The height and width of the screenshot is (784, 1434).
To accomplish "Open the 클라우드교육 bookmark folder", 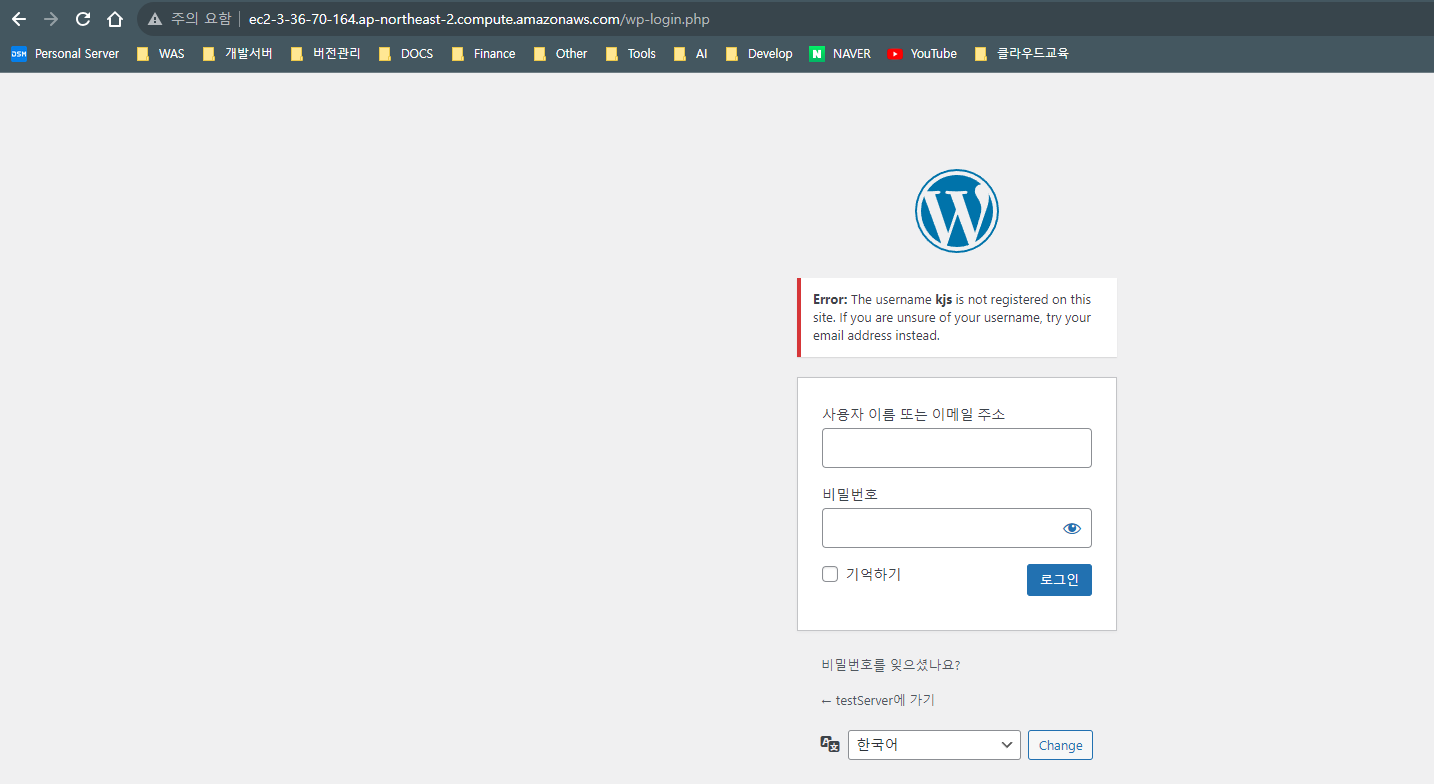I will [1021, 54].
